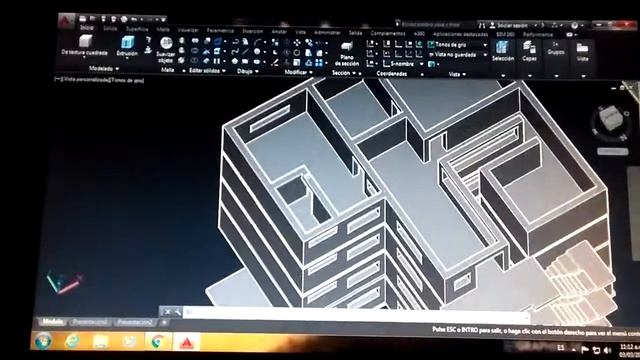Expand the Modificar panel
Image resolution: width=640 pixels, height=360 pixels.
[298, 72]
